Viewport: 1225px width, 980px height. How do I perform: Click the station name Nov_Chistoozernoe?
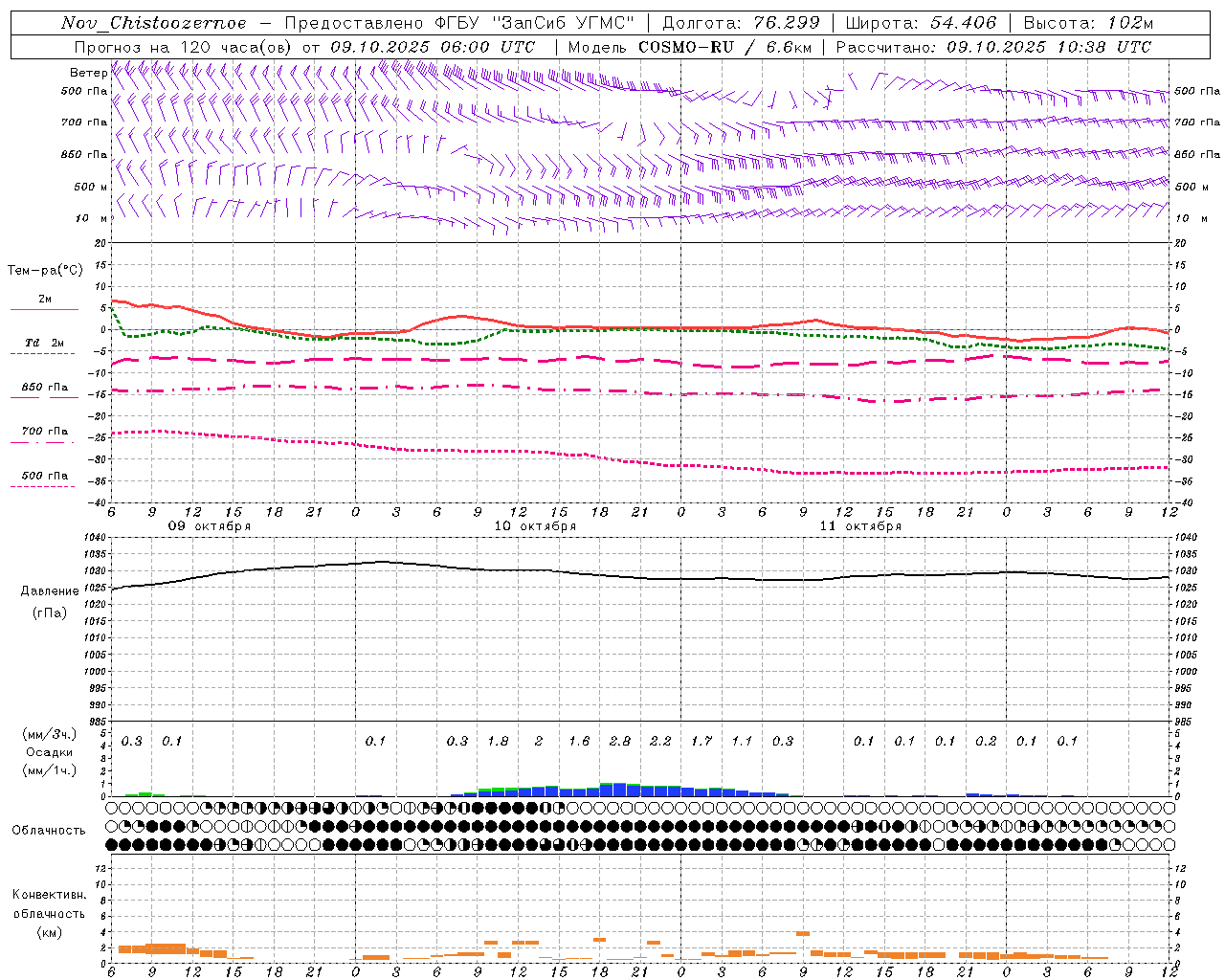[x=153, y=23]
